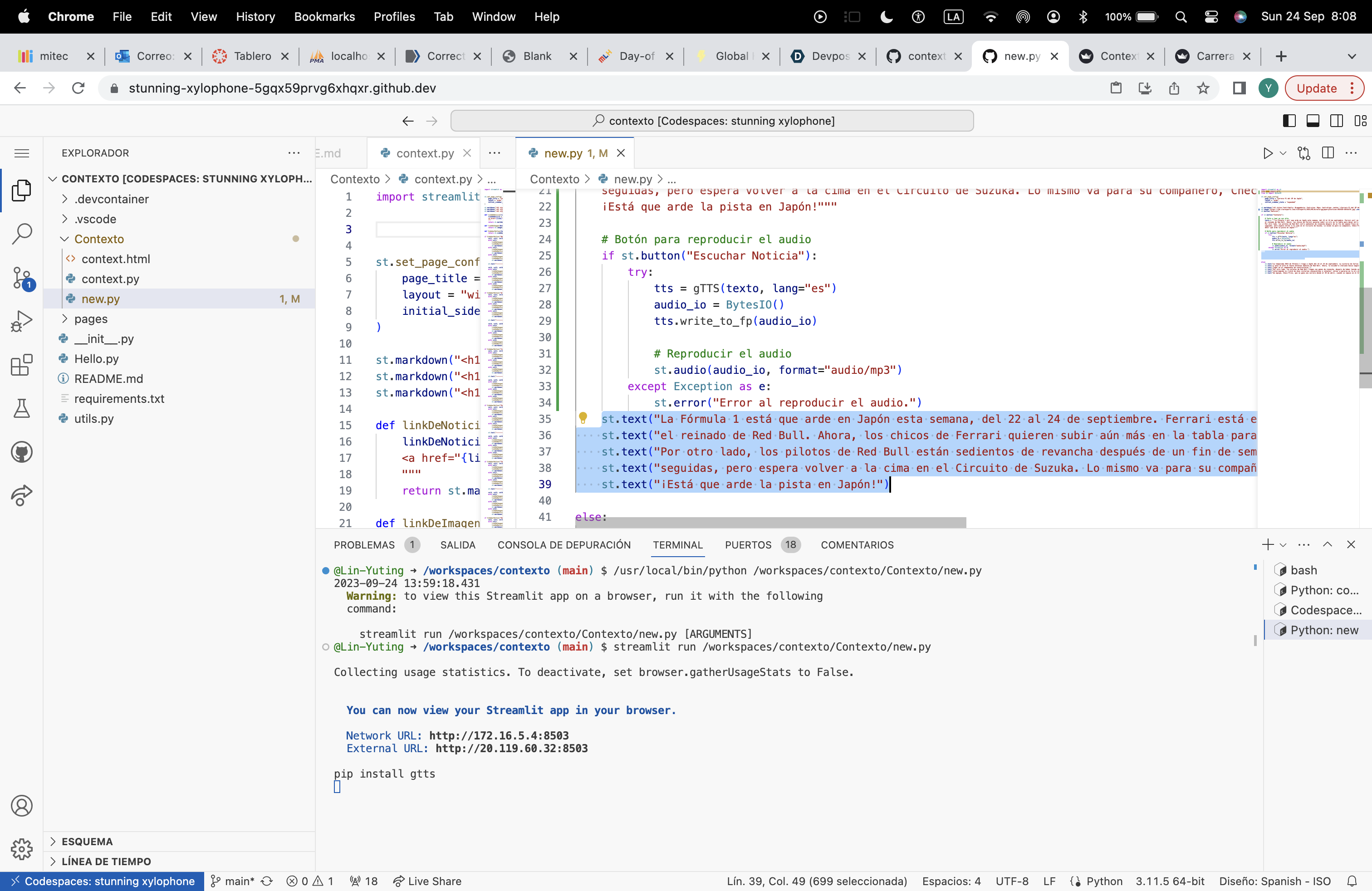Click the command center search field
Viewport: 1372px width, 891px height.
coord(711,121)
